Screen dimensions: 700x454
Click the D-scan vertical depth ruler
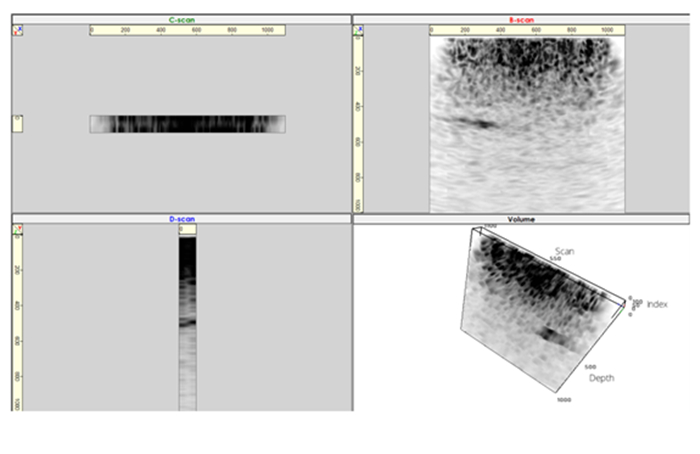coord(18,320)
